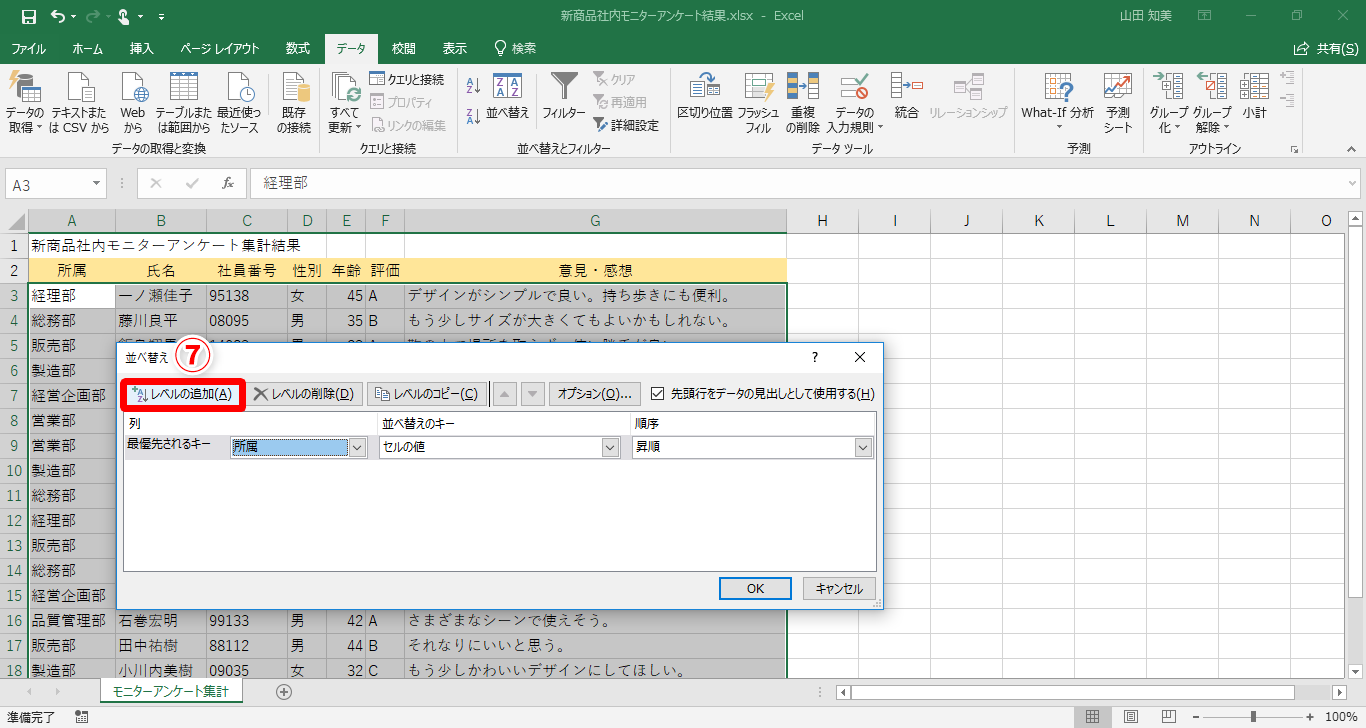The image size is (1366, 728).
Task: Click テーブルまたは範囲から icon
Action: coord(184,89)
